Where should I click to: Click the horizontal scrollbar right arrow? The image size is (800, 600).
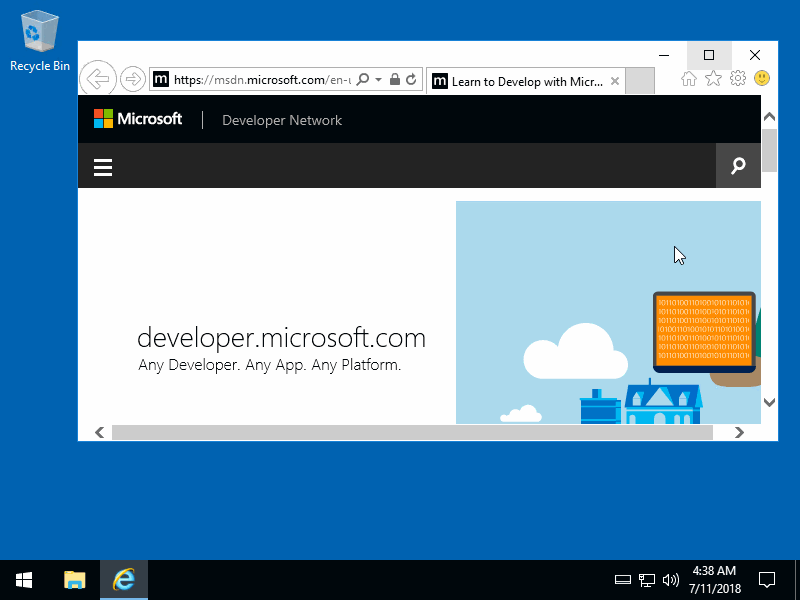click(739, 433)
